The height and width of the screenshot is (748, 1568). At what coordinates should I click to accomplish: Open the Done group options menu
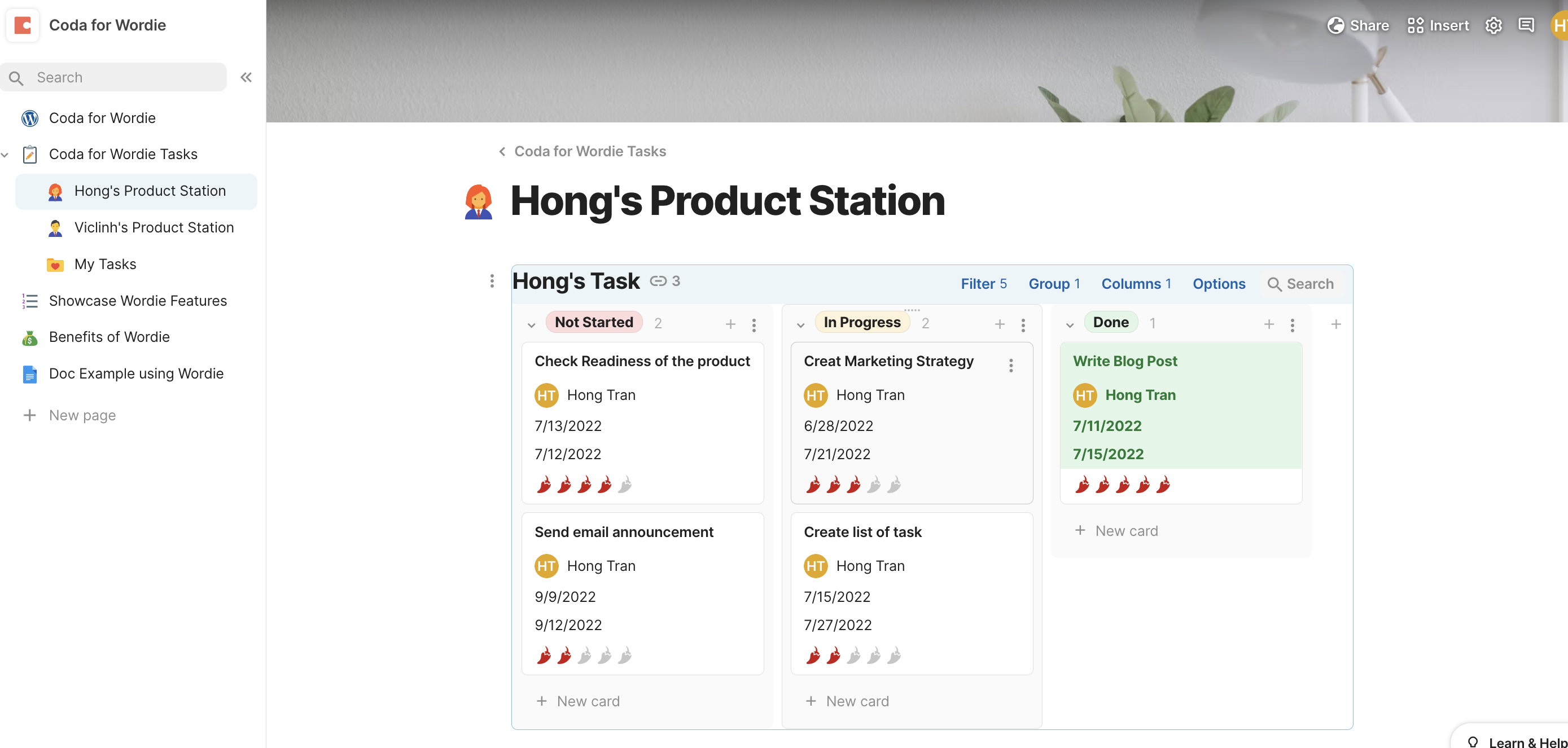point(1292,325)
